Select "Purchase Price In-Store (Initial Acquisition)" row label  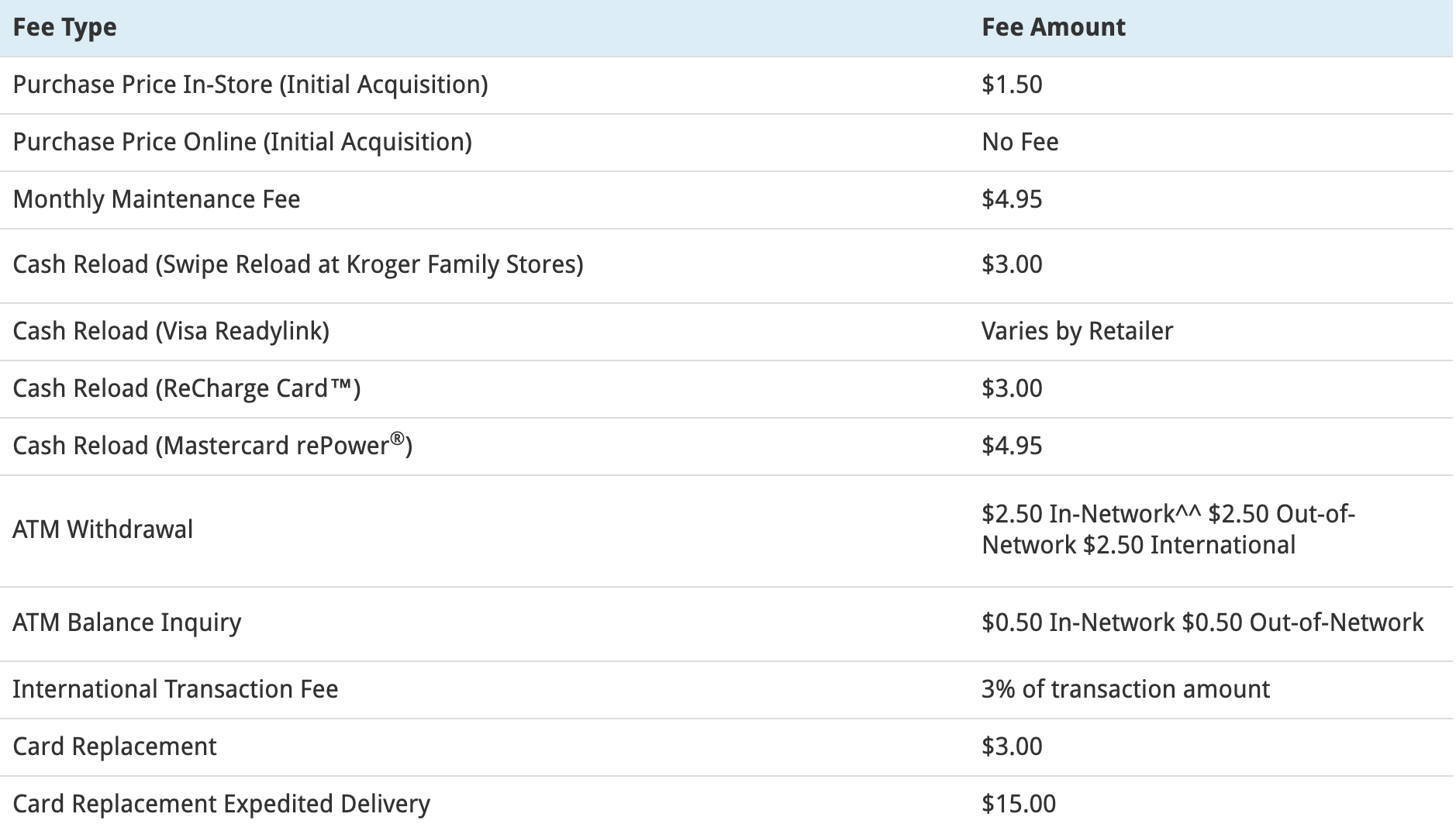point(250,84)
